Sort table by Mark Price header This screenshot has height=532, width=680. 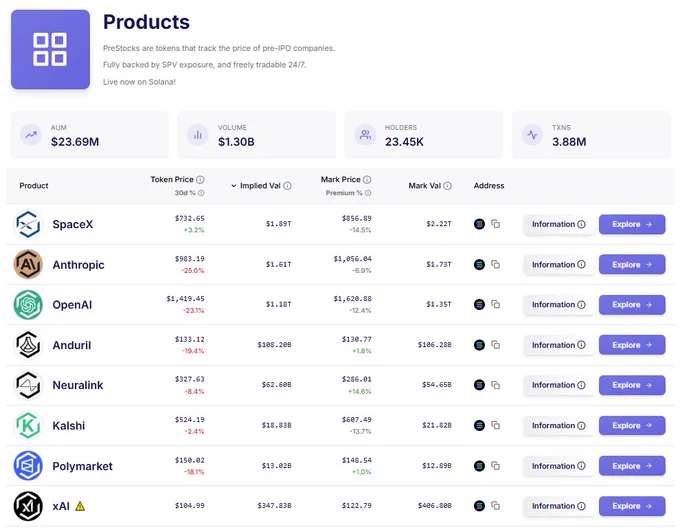(340, 180)
